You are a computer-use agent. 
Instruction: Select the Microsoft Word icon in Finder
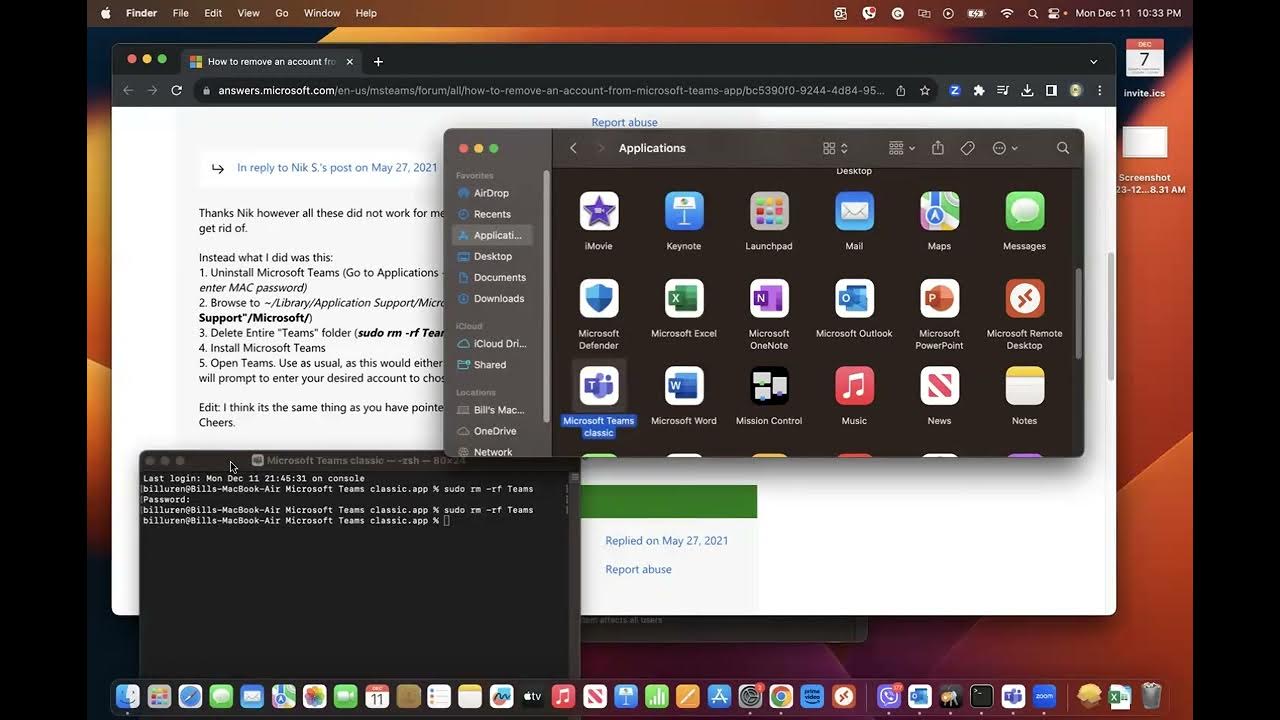coord(684,386)
